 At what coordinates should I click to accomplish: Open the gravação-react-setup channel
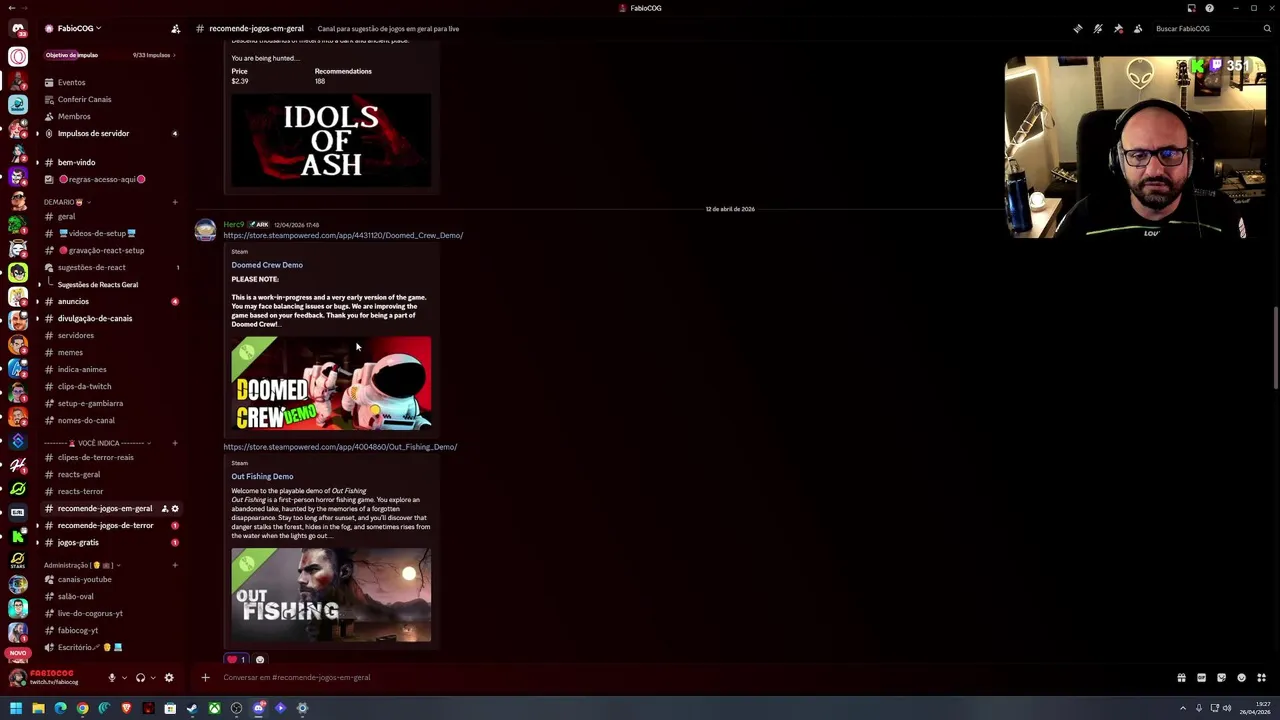coord(110,250)
